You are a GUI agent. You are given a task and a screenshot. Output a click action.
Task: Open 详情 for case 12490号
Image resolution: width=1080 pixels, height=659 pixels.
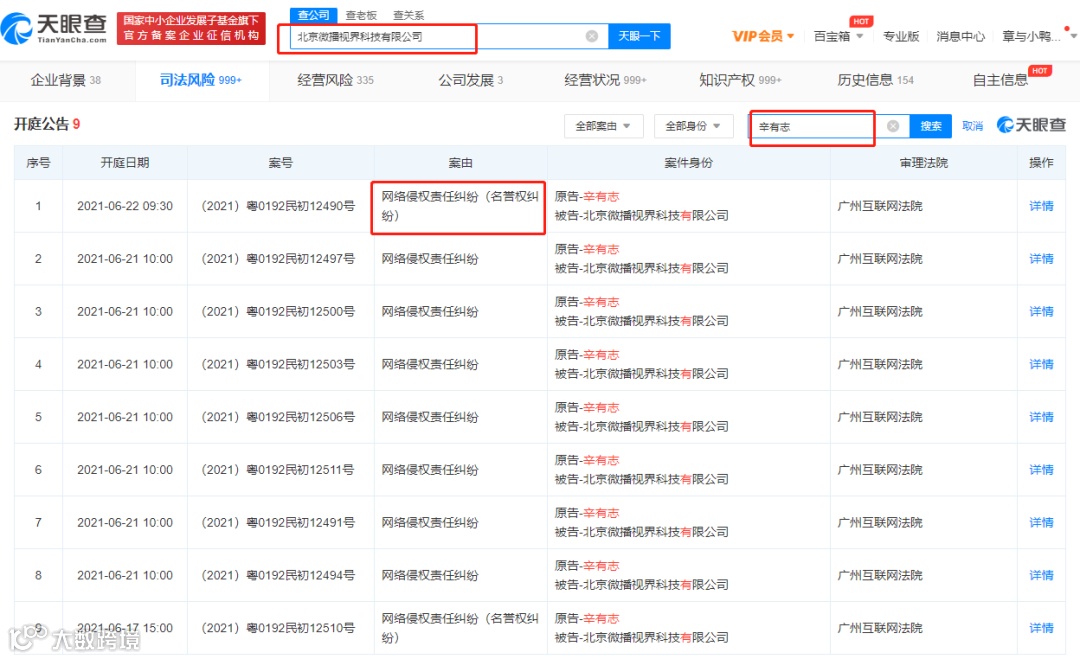coord(1041,206)
